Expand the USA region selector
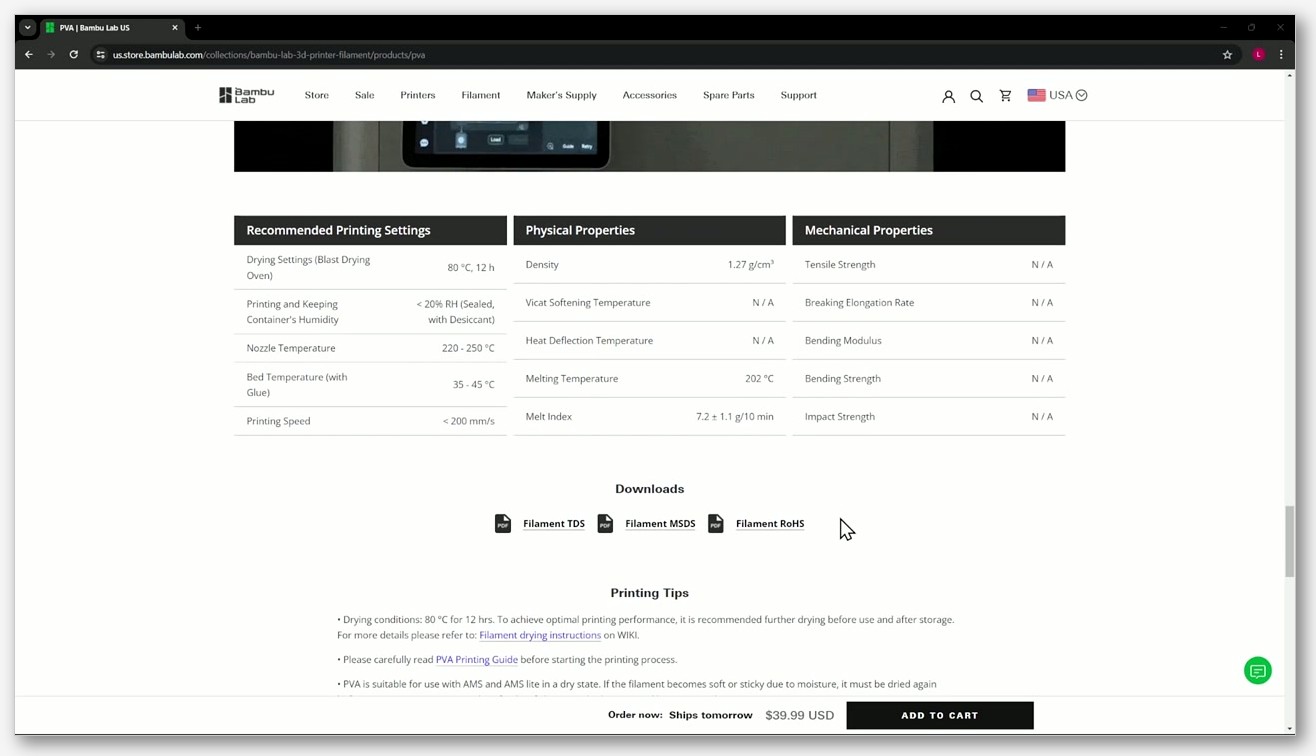This screenshot has width=1316, height=756. tap(1057, 95)
